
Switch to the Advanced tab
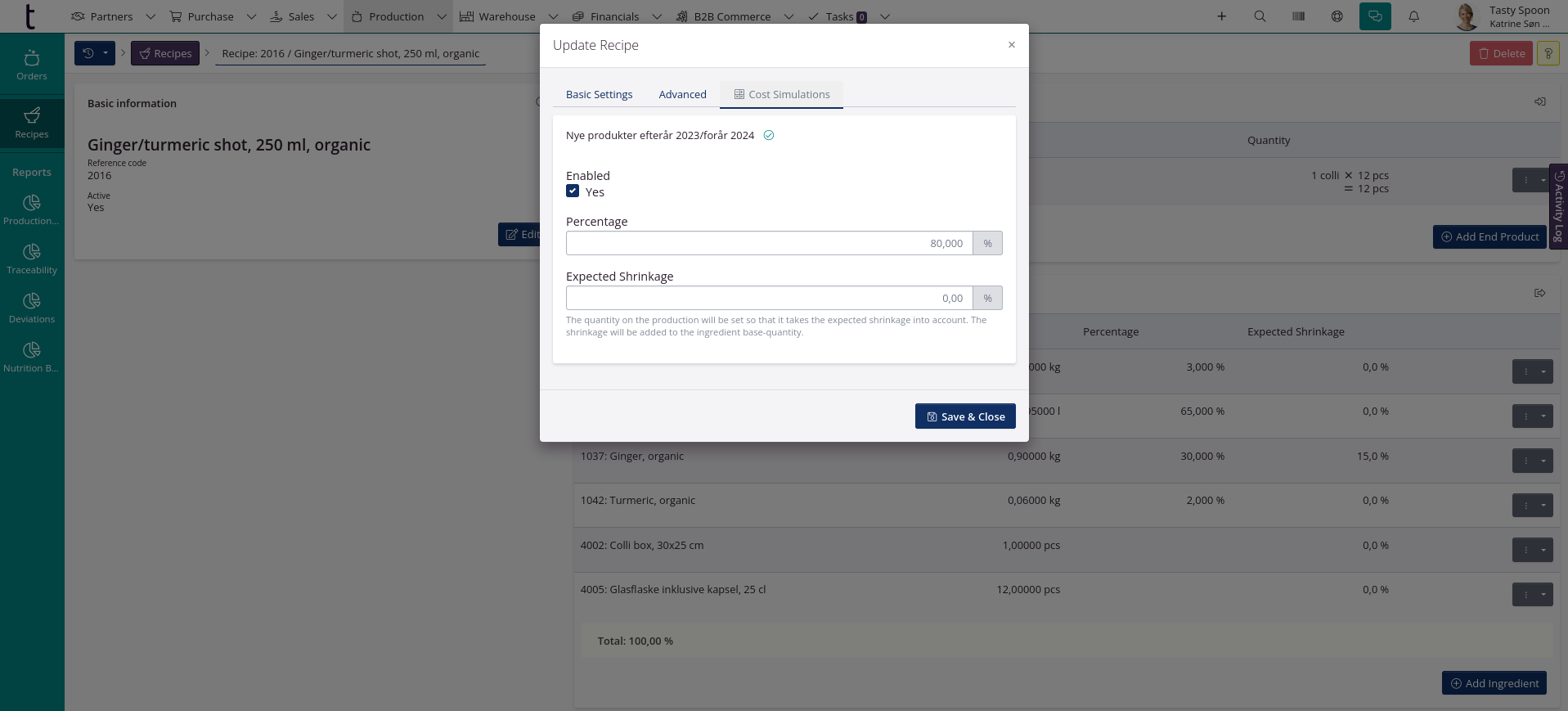pyautogui.click(x=682, y=95)
